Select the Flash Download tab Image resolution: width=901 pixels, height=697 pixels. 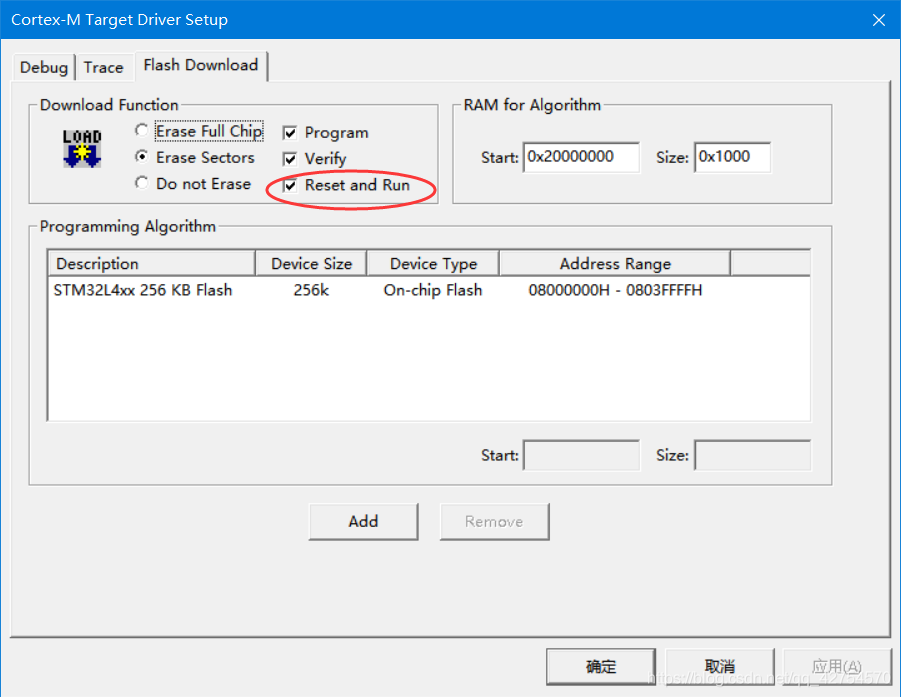click(x=201, y=66)
